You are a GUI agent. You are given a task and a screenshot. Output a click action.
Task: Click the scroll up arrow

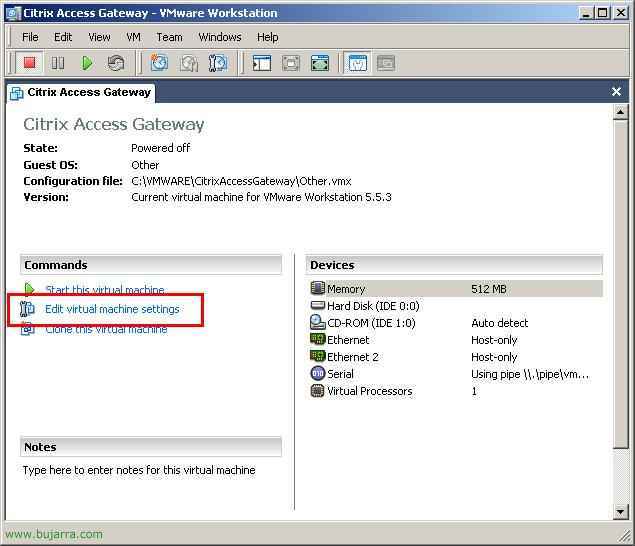[620, 112]
